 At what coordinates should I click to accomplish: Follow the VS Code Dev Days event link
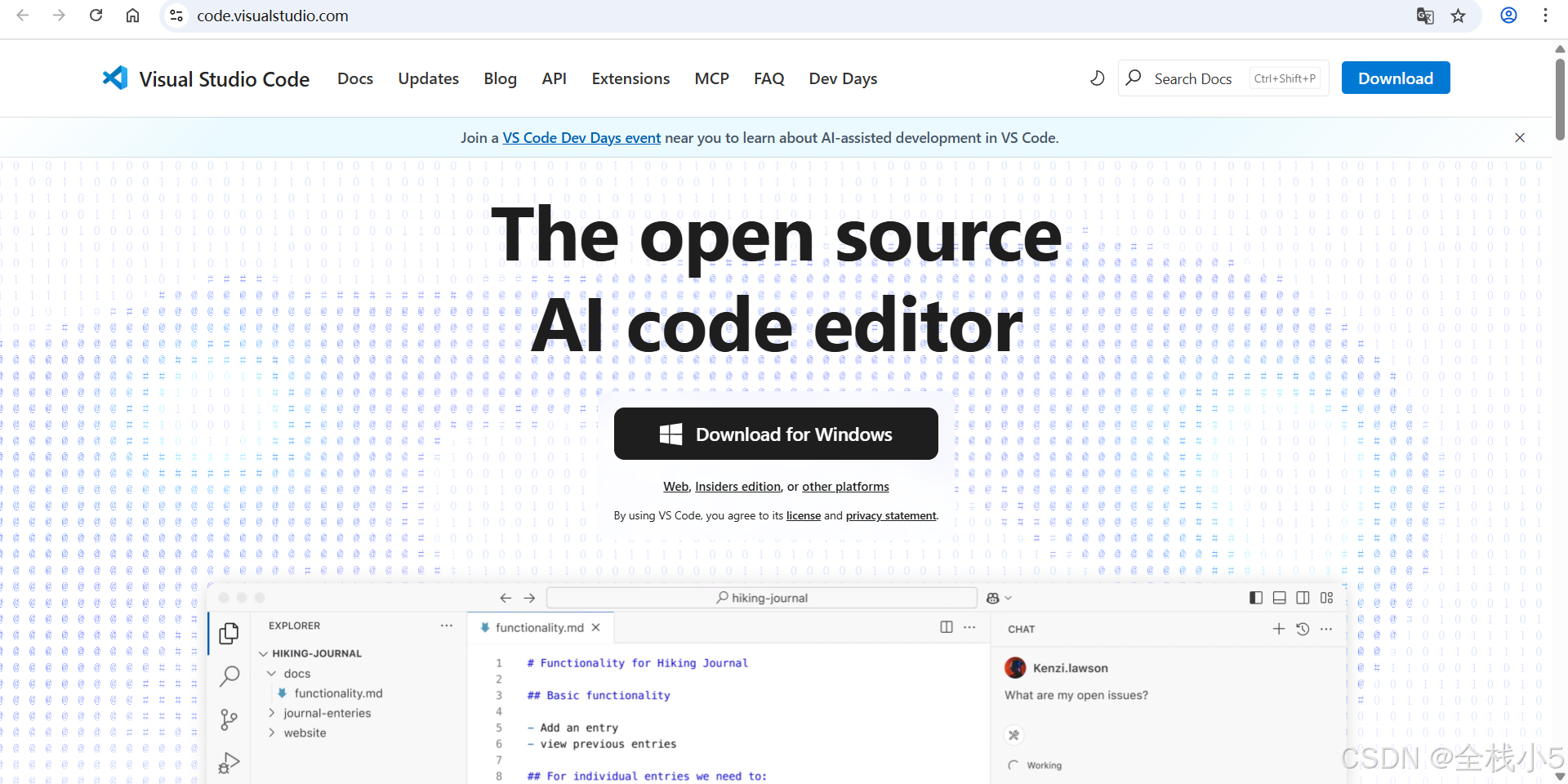581,138
